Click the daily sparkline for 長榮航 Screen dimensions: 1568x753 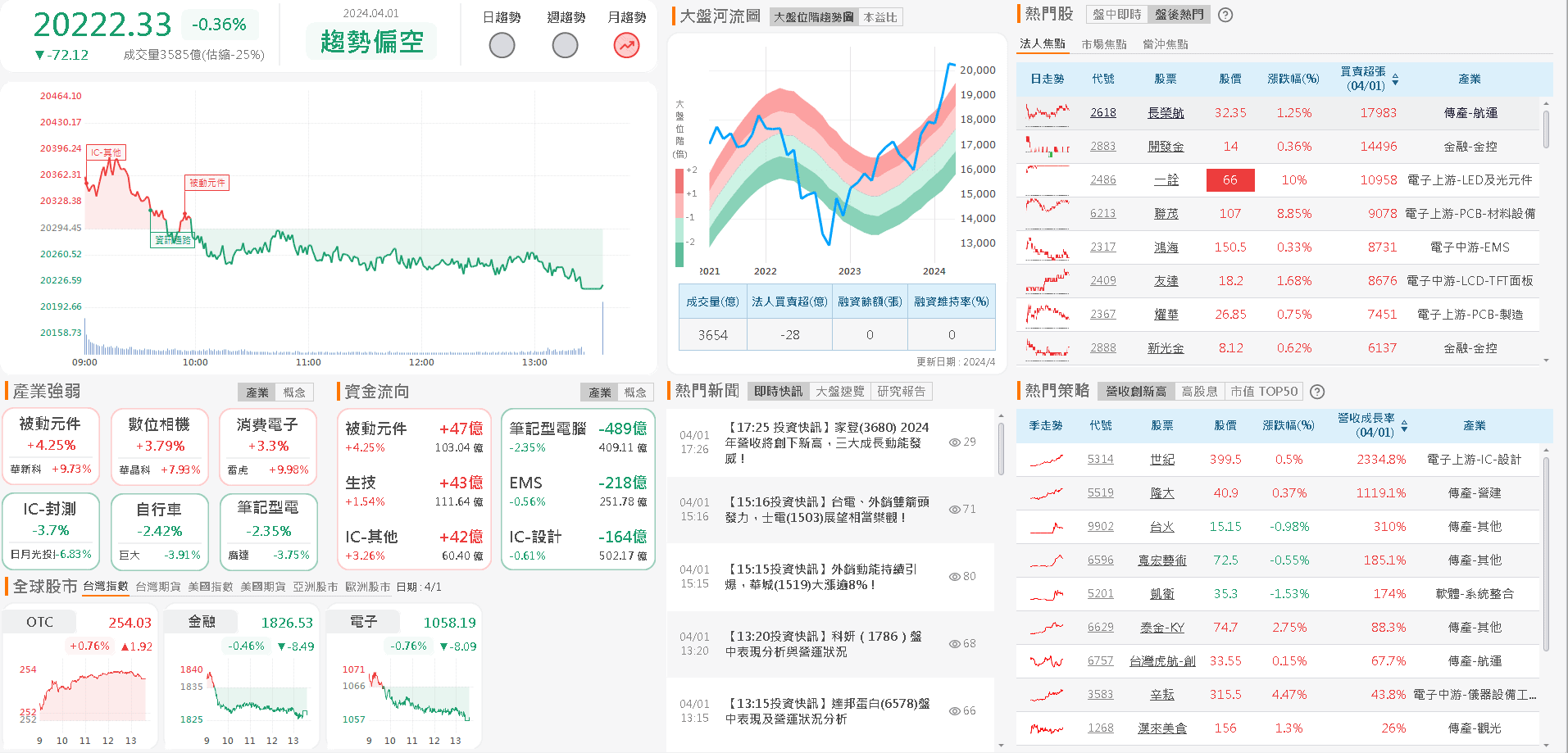(1048, 113)
